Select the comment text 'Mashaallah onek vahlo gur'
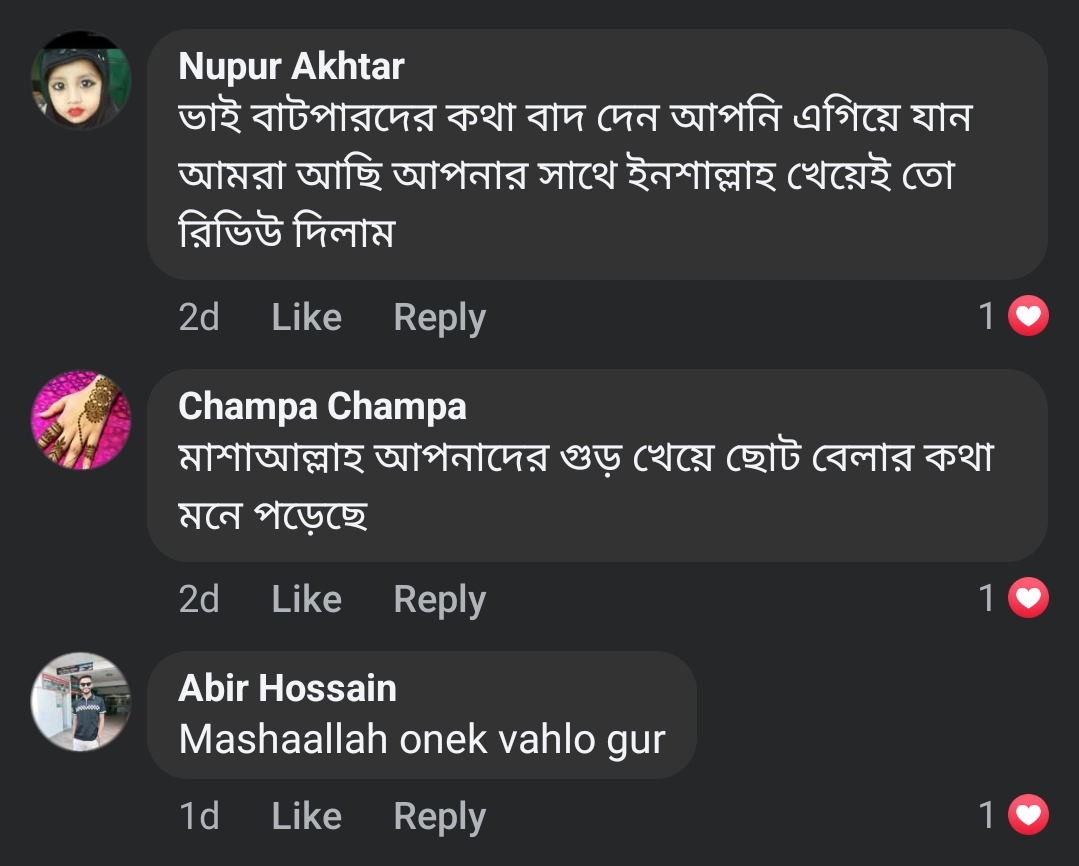 (422, 740)
